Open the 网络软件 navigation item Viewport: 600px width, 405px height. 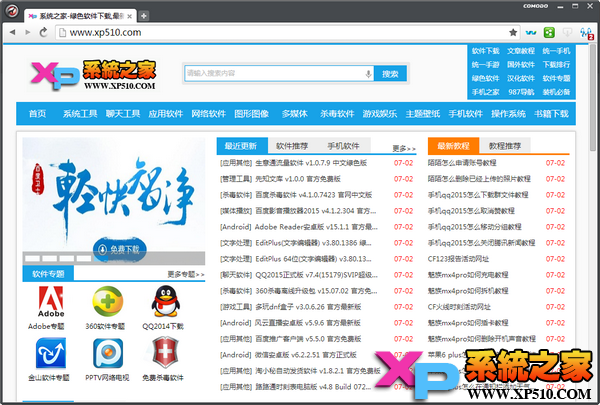pos(209,114)
